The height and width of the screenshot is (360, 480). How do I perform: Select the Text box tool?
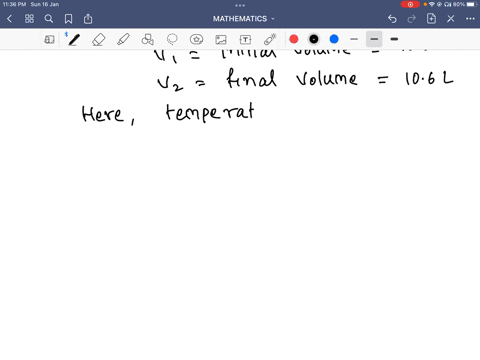tap(245, 40)
